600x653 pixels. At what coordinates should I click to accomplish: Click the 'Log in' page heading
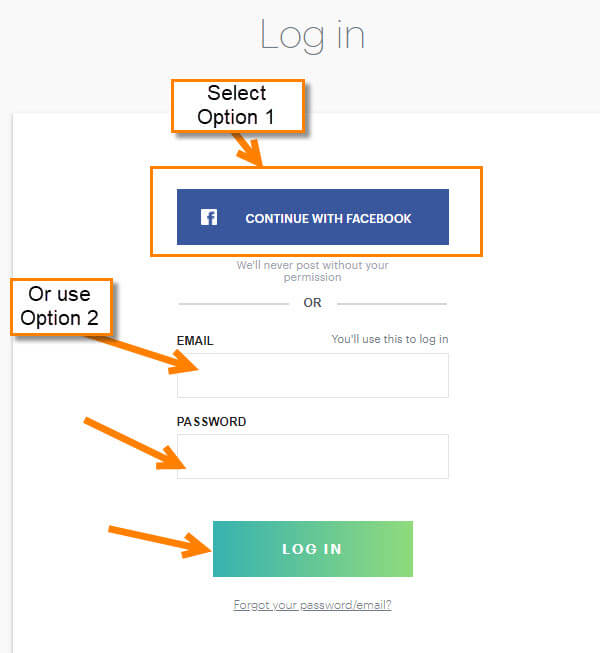click(313, 36)
